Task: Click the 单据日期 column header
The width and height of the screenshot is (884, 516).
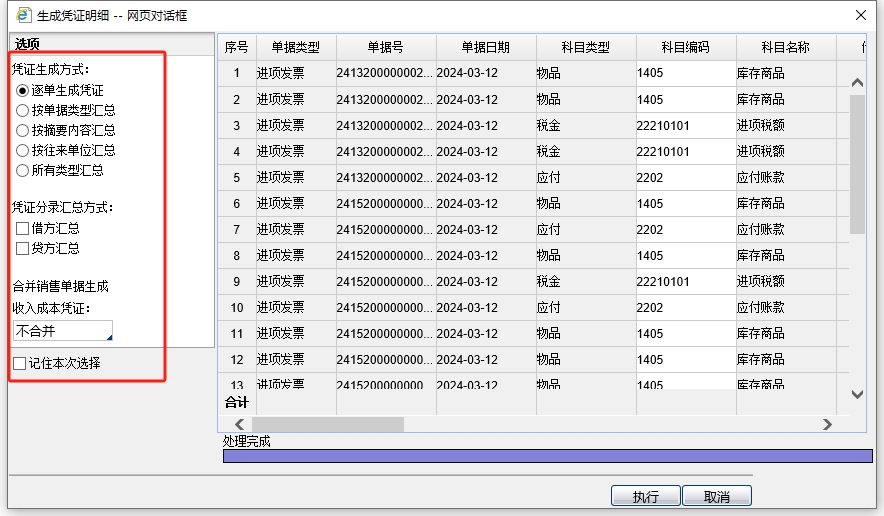Action: (486, 47)
